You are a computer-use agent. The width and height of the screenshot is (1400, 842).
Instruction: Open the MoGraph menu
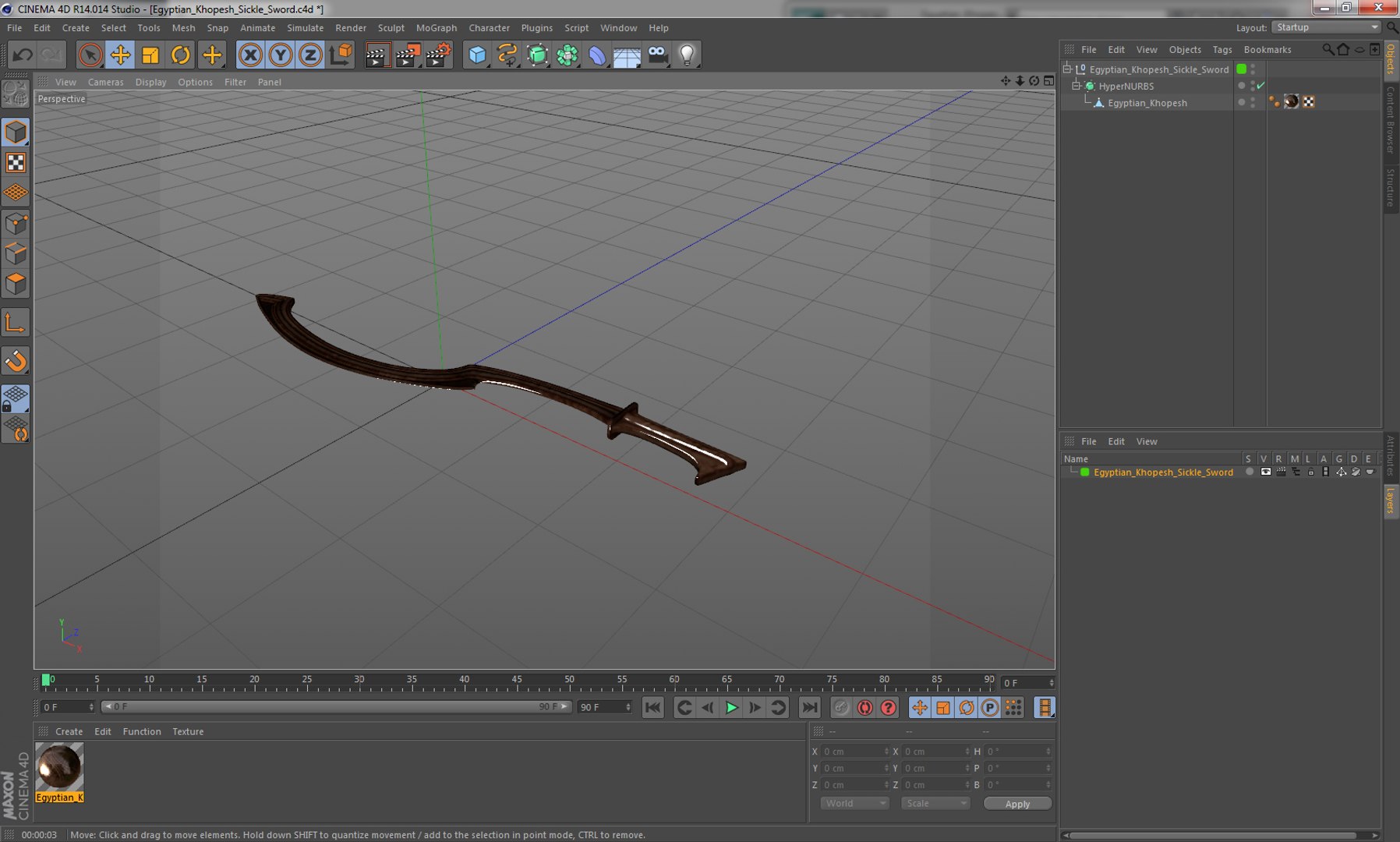click(437, 27)
